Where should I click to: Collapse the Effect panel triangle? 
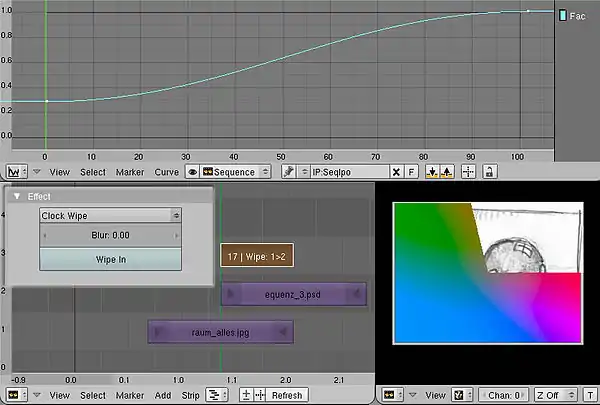pos(17,196)
